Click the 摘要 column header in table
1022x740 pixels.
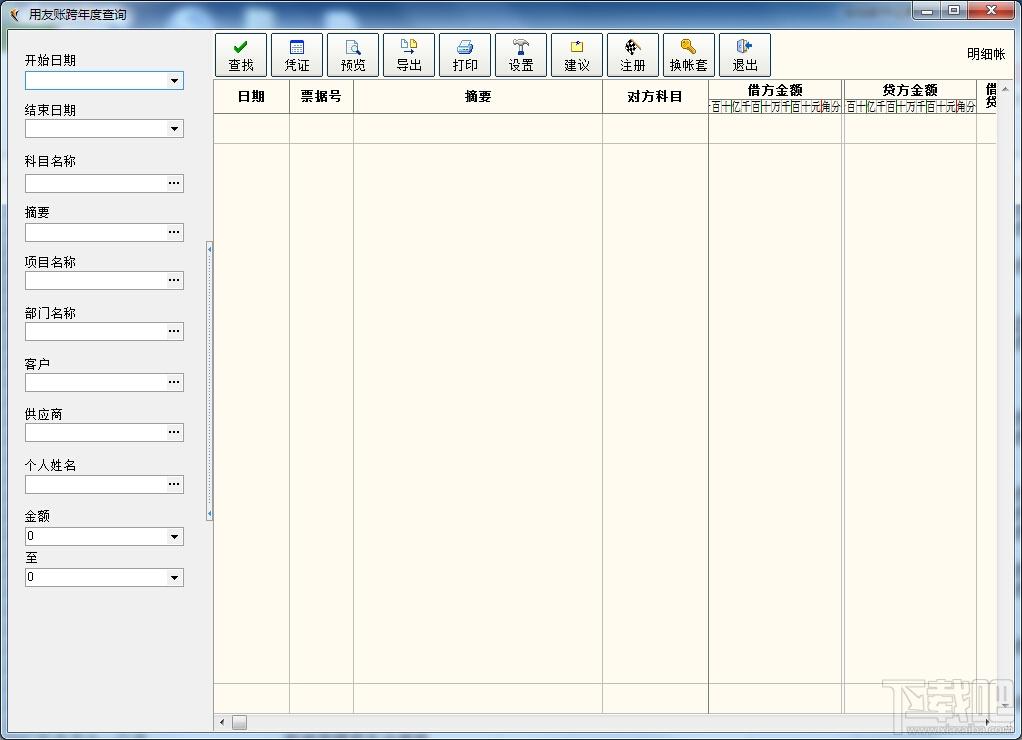478,96
